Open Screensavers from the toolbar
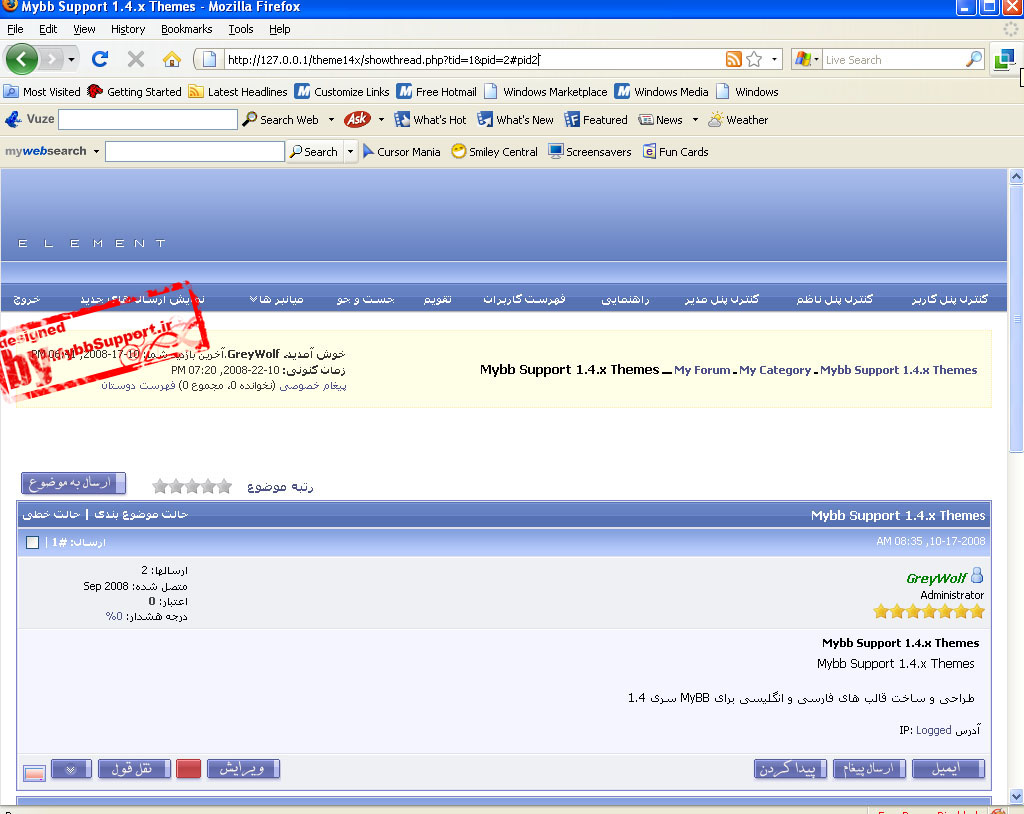The image size is (1024, 814). tap(590, 152)
